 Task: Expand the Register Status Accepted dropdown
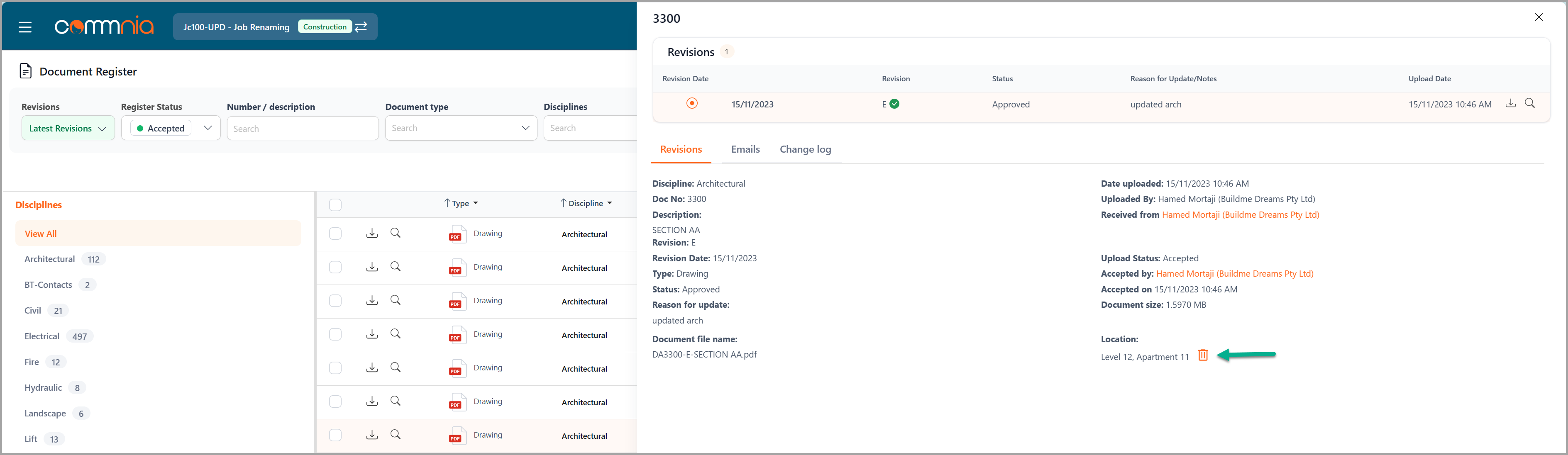click(208, 128)
